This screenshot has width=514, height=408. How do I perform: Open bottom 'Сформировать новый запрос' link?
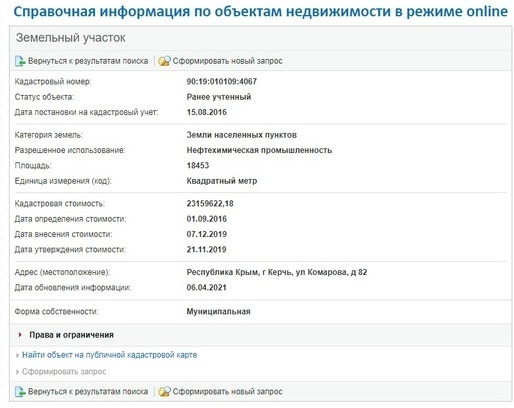pos(227,392)
